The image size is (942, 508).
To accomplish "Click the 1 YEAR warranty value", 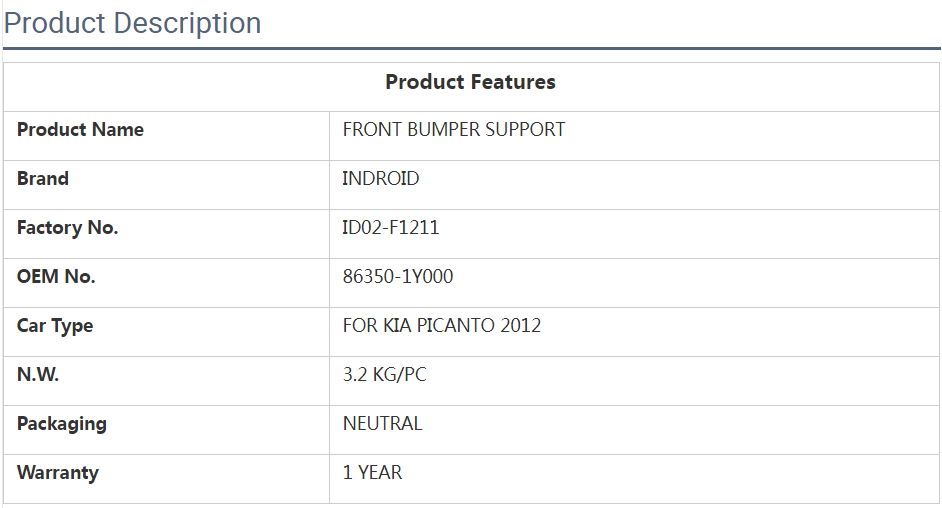I will tap(372, 473).
